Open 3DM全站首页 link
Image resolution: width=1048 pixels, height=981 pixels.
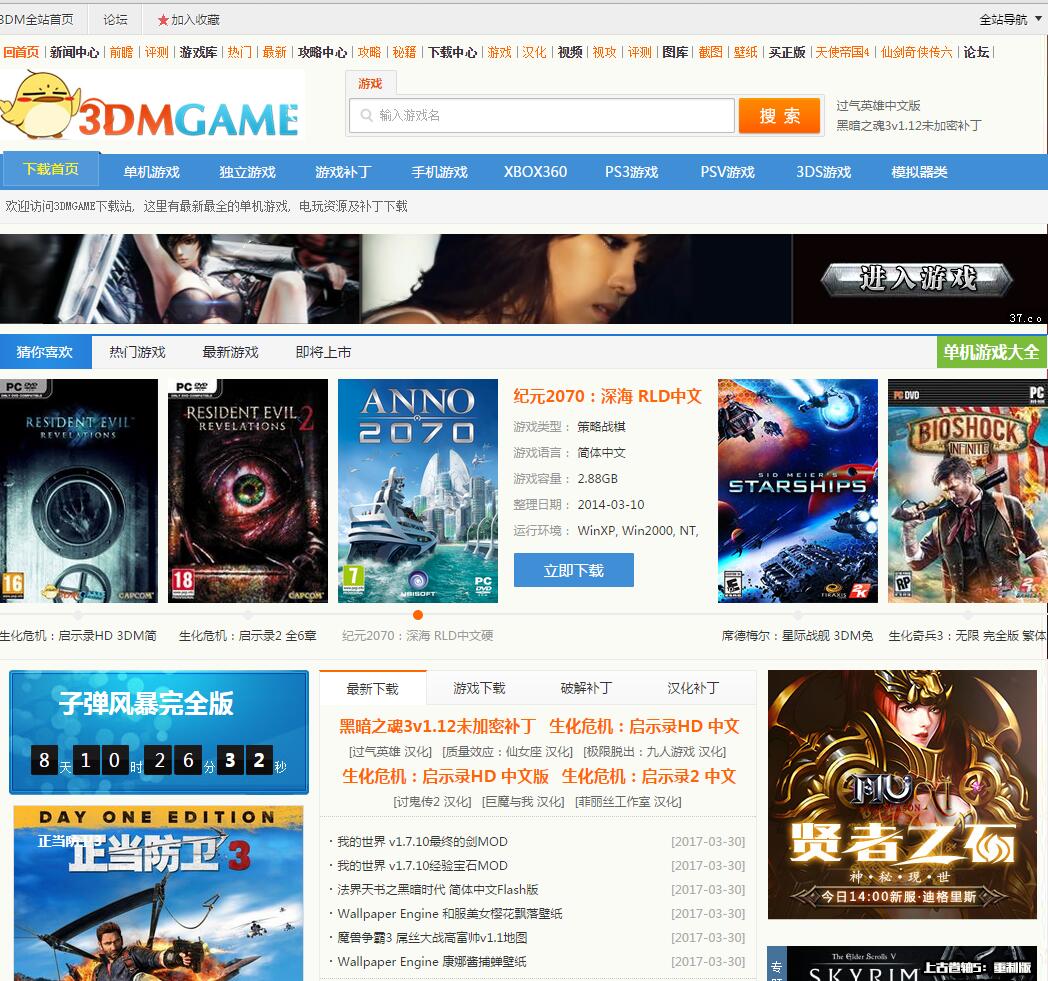[37, 19]
